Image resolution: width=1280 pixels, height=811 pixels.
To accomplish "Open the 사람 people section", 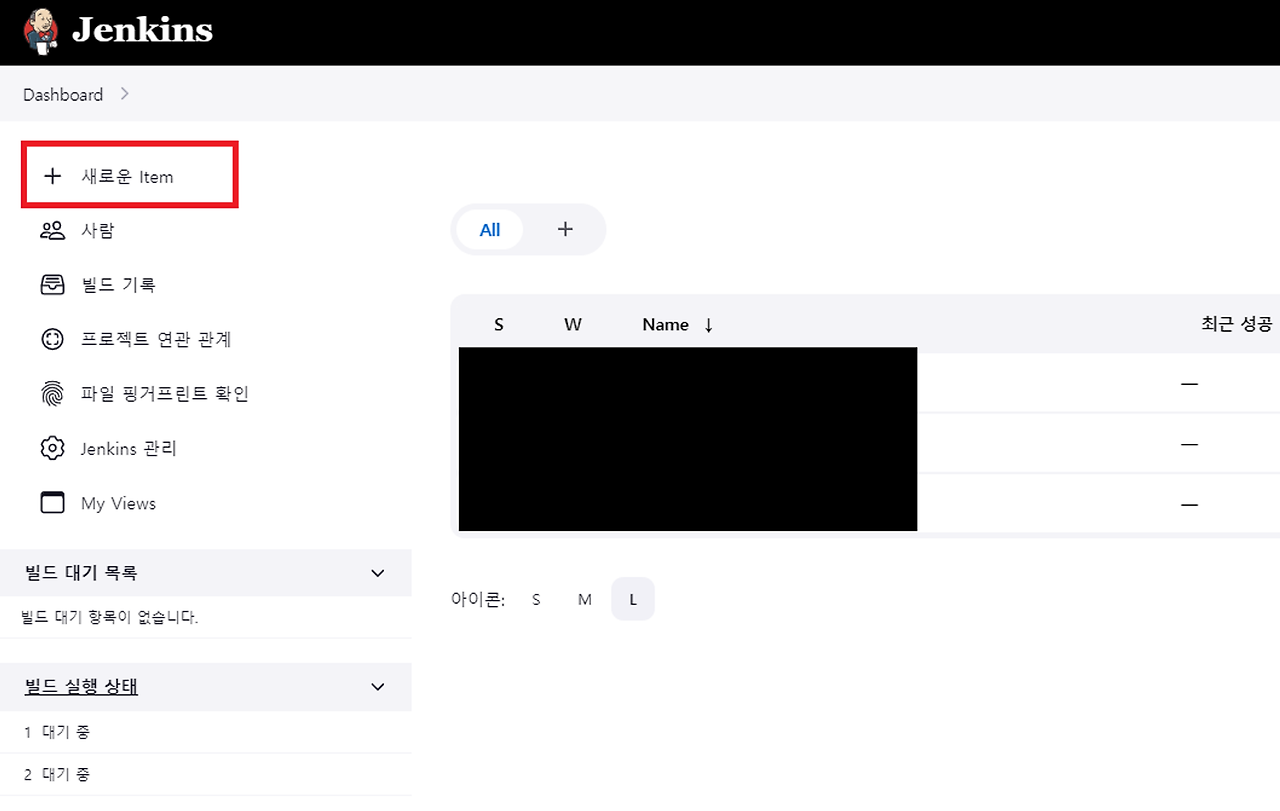I will 52,230.
